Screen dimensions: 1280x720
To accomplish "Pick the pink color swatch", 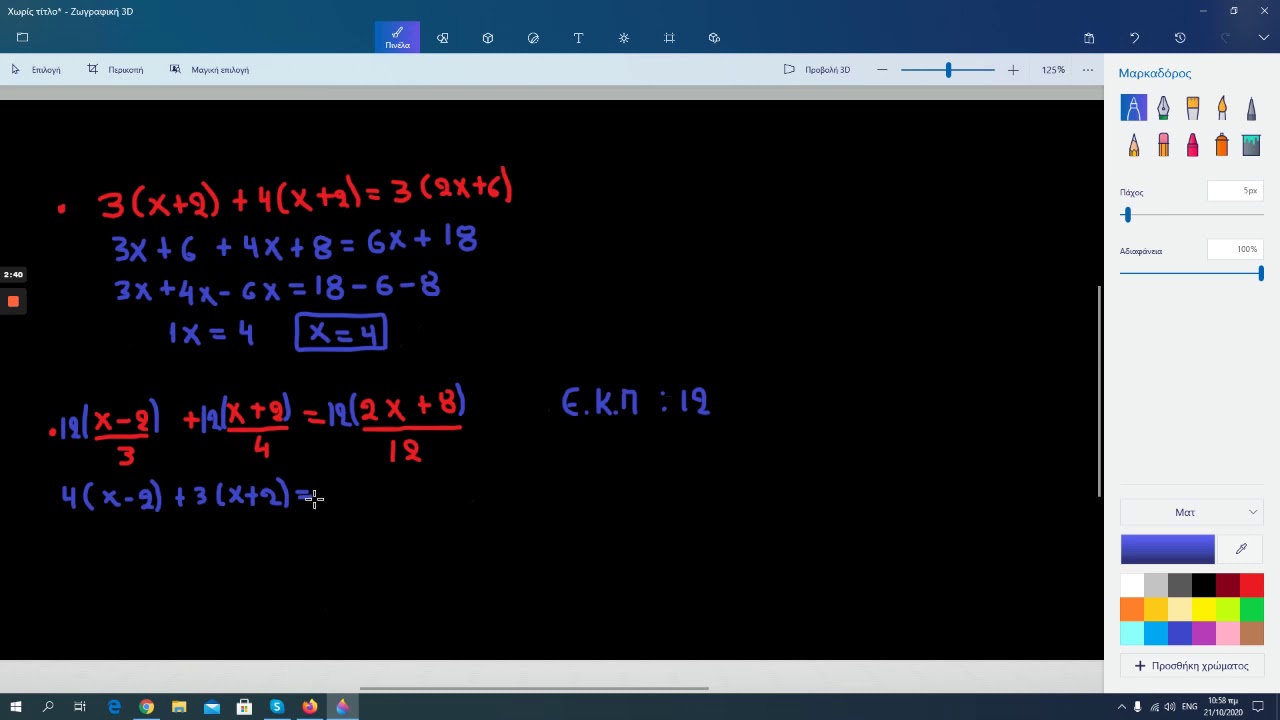I will 1228,633.
